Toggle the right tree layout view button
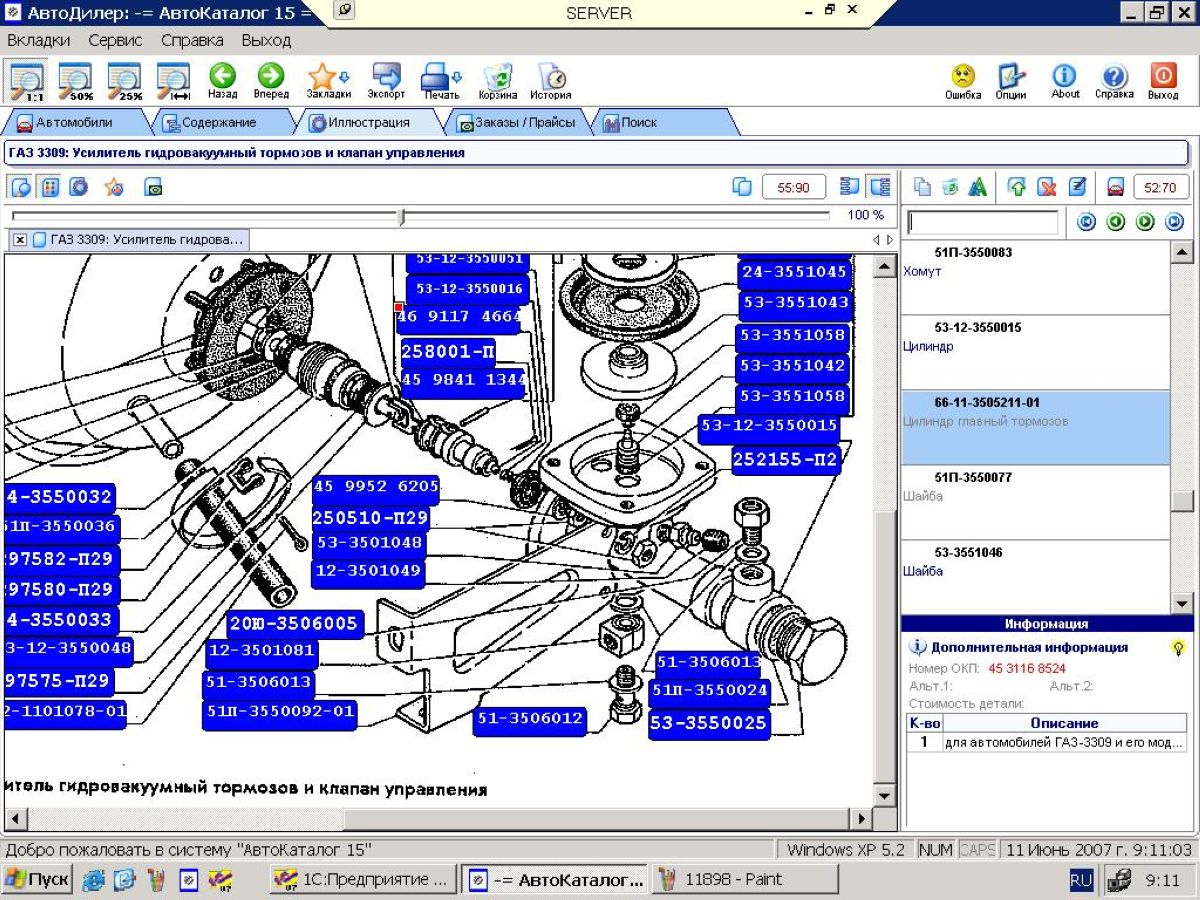Image resolution: width=1200 pixels, height=900 pixels. pyautogui.click(x=880, y=187)
